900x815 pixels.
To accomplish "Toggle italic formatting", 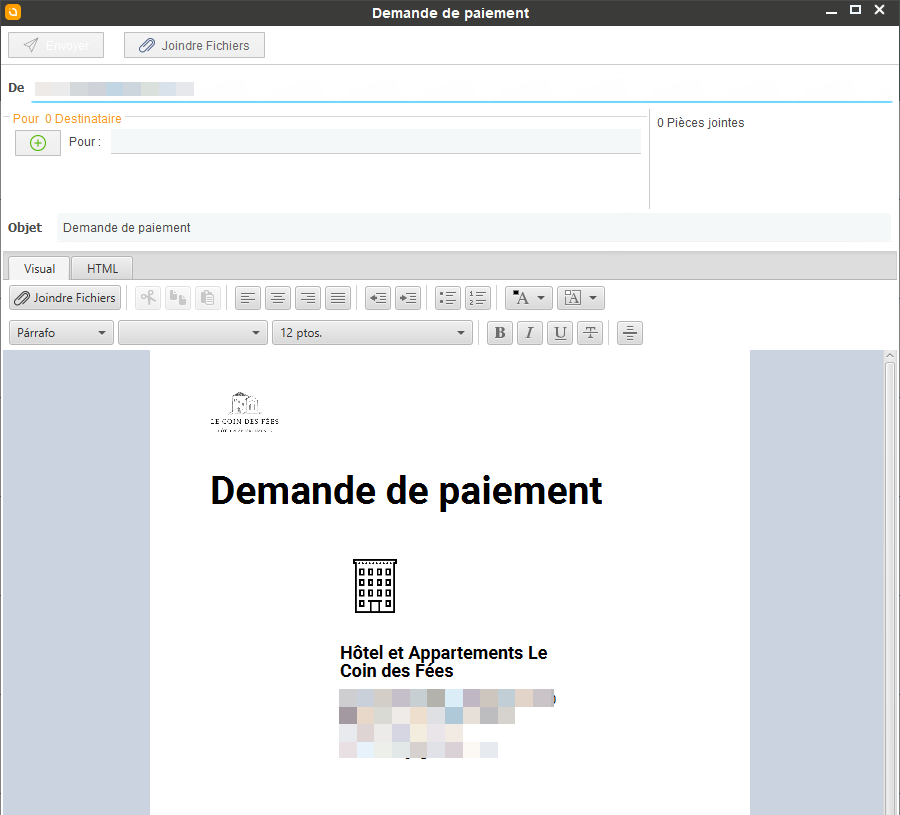I will coord(529,332).
